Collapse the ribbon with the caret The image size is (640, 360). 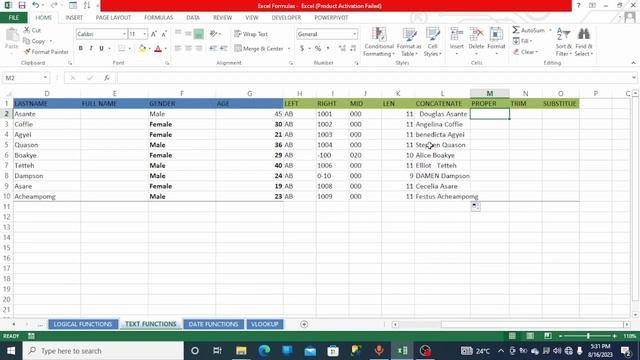633,63
